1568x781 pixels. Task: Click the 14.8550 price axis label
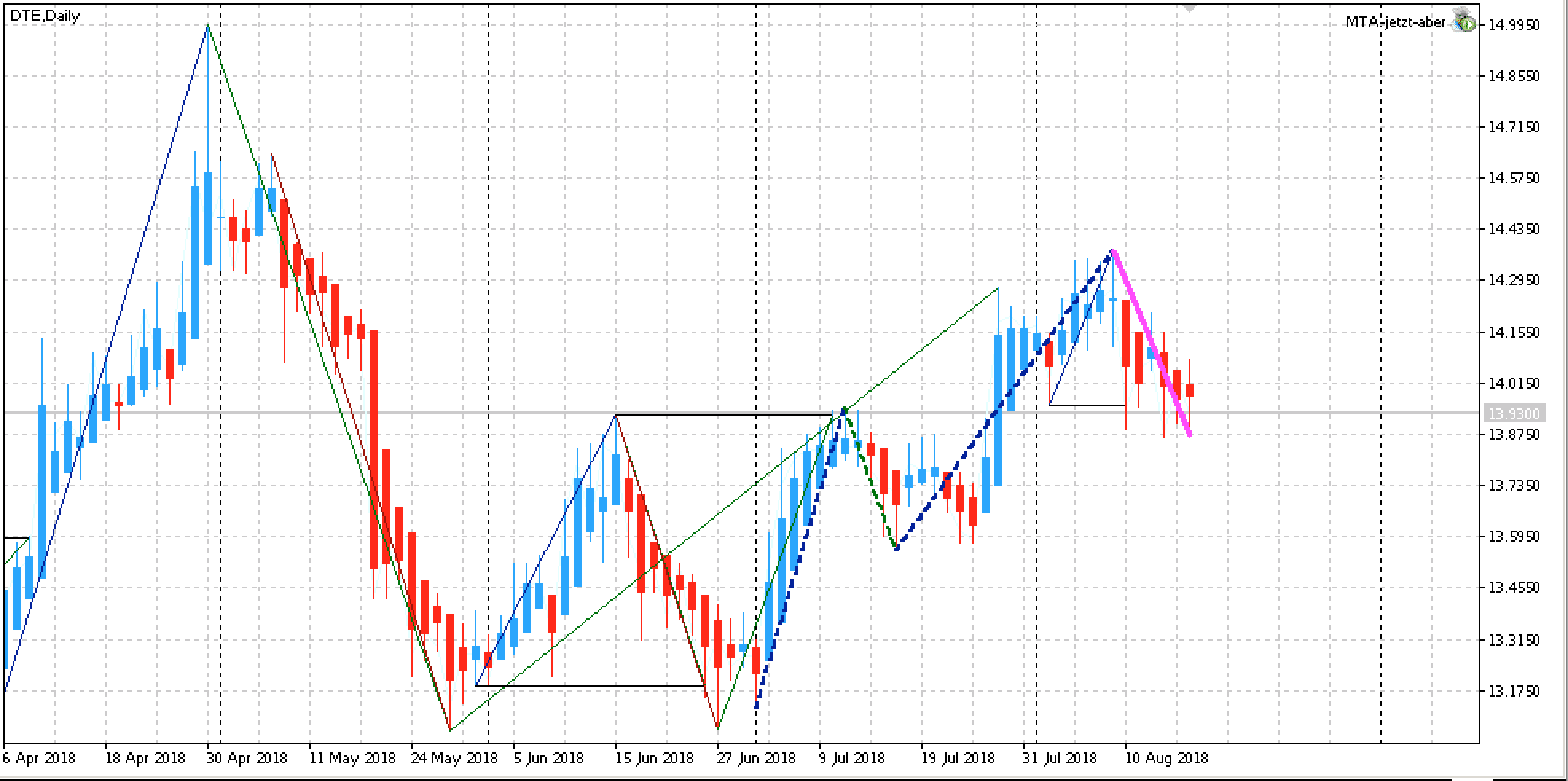tap(1514, 76)
